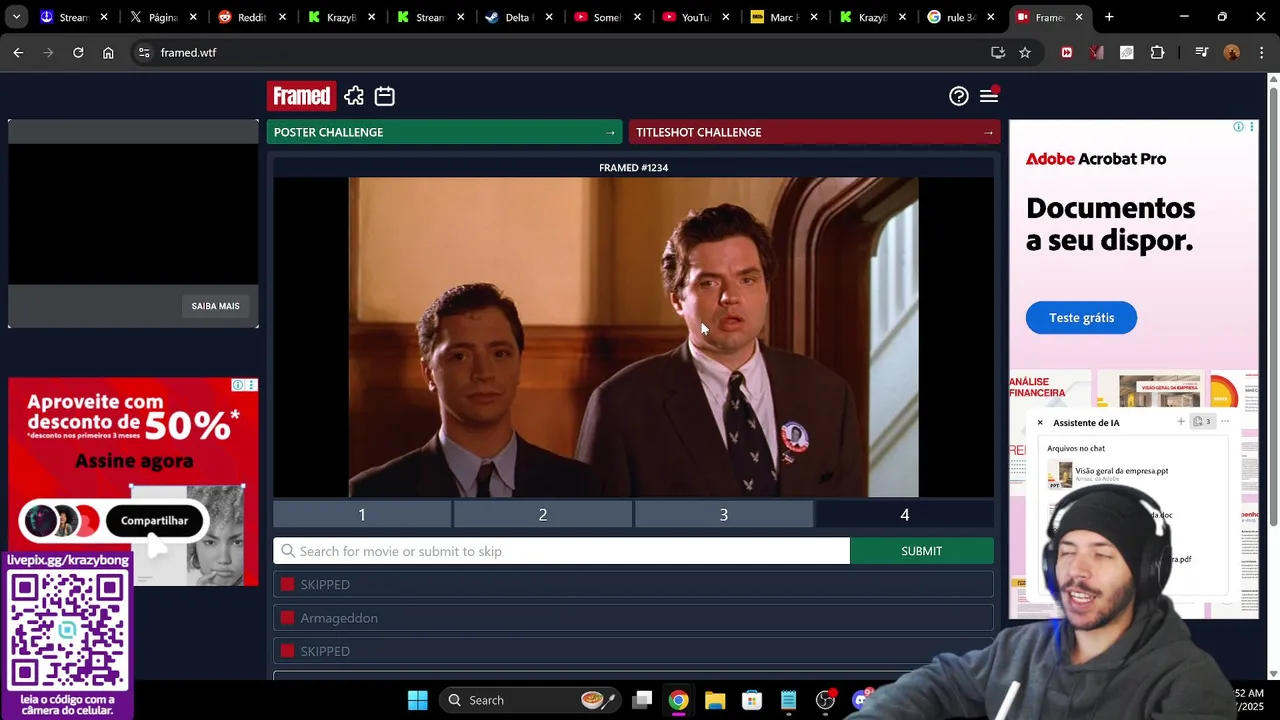Image resolution: width=1280 pixels, height=720 pixels.
Task: Open the hamburger menu on Framed
Action: click(x=989, y=96)
